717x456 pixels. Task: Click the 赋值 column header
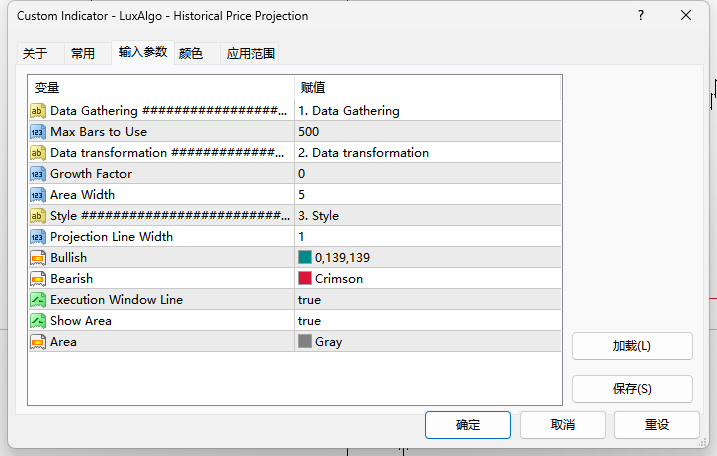pos(428,88)
